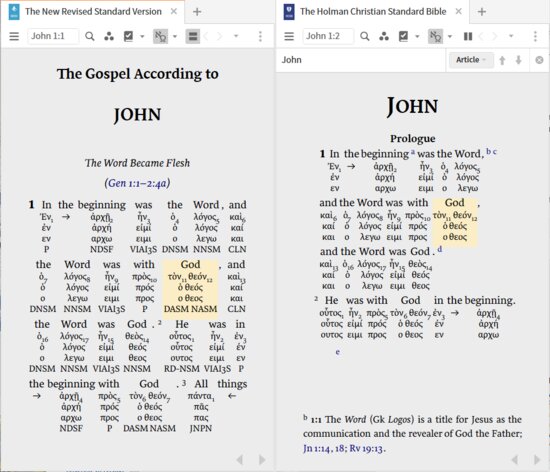This screenshot has width=550, height=472.
Task: Click NRSV resource icon on the tab
Action: (14, 12)
